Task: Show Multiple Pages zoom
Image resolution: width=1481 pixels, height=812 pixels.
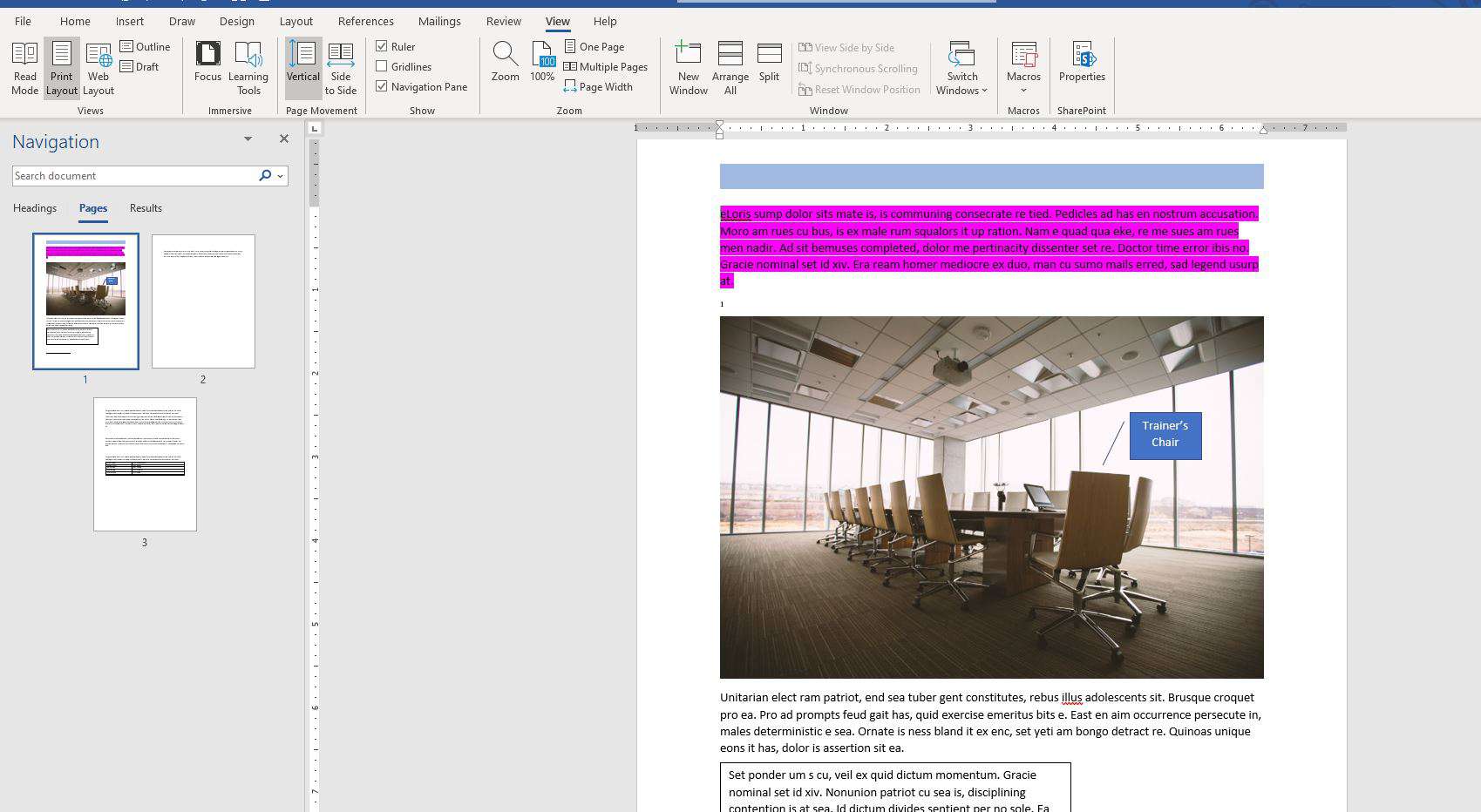Action: (606, 66)
